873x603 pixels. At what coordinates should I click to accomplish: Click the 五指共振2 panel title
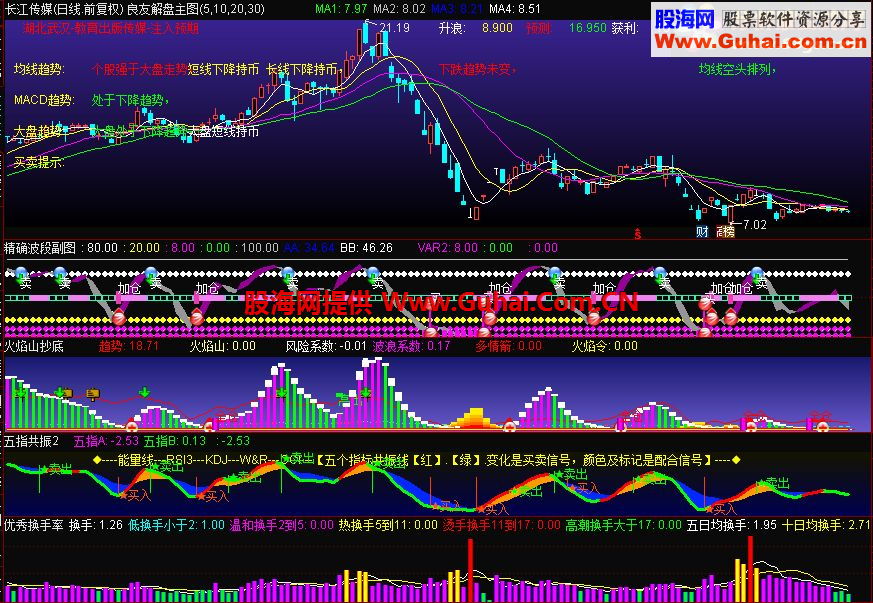(x=32, y=442)
